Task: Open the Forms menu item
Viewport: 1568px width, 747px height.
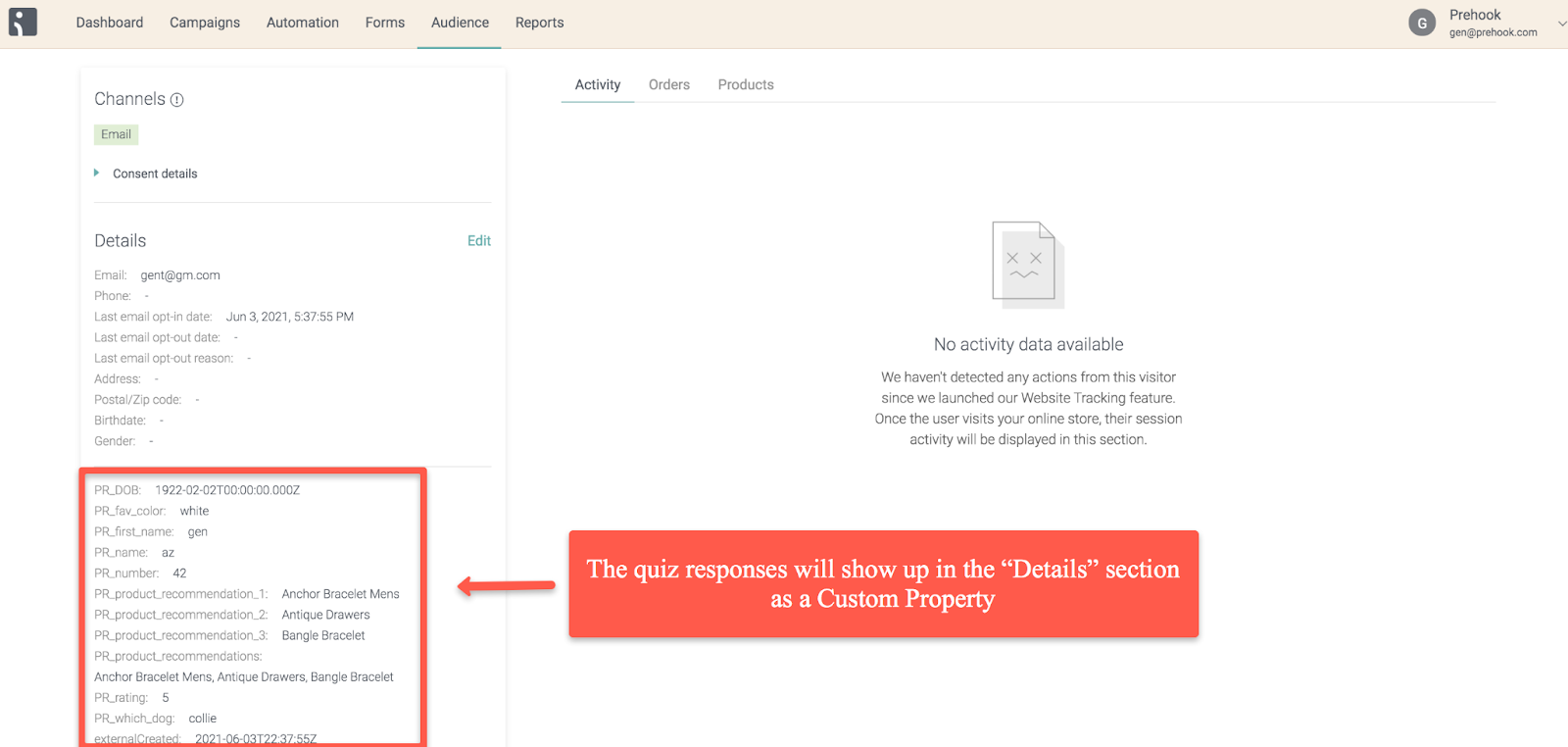Action: click(x=385, y=23)
